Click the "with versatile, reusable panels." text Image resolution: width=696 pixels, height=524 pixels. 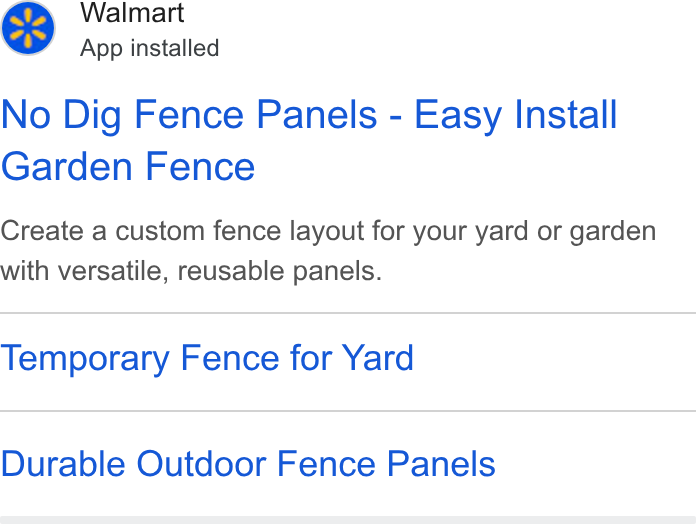click(191, 271)
